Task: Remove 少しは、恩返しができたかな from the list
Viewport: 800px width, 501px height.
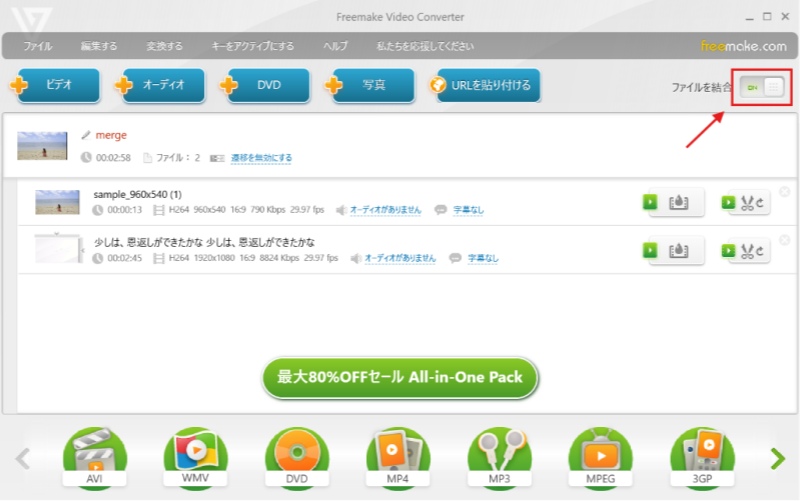Action: 785,239
